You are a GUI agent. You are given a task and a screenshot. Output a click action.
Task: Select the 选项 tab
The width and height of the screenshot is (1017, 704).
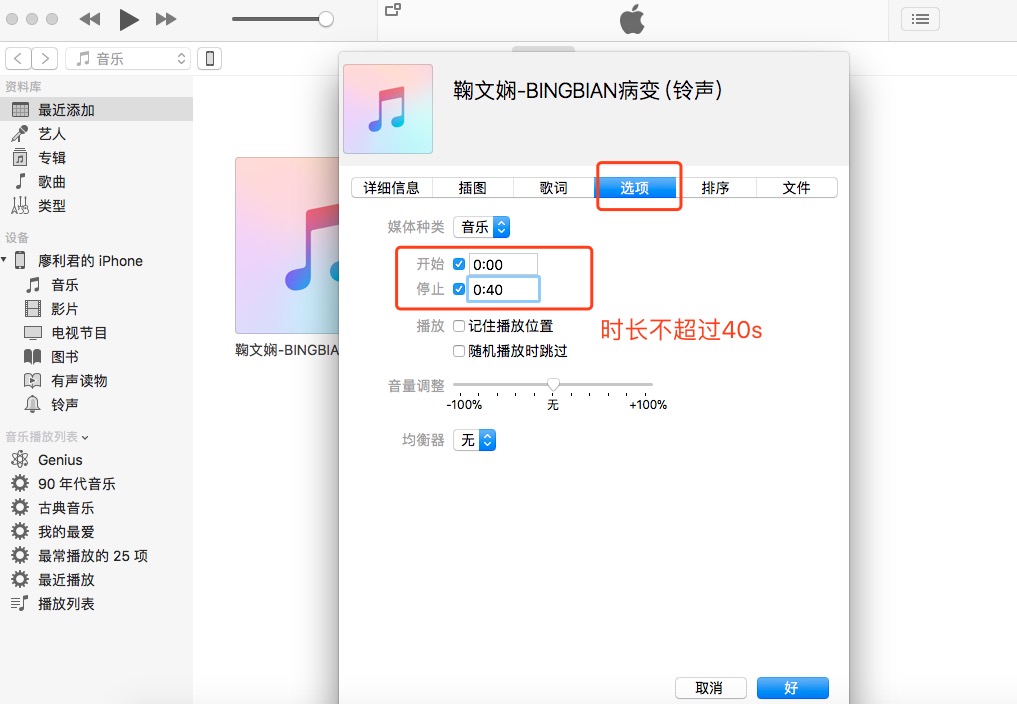pos(634,188)
